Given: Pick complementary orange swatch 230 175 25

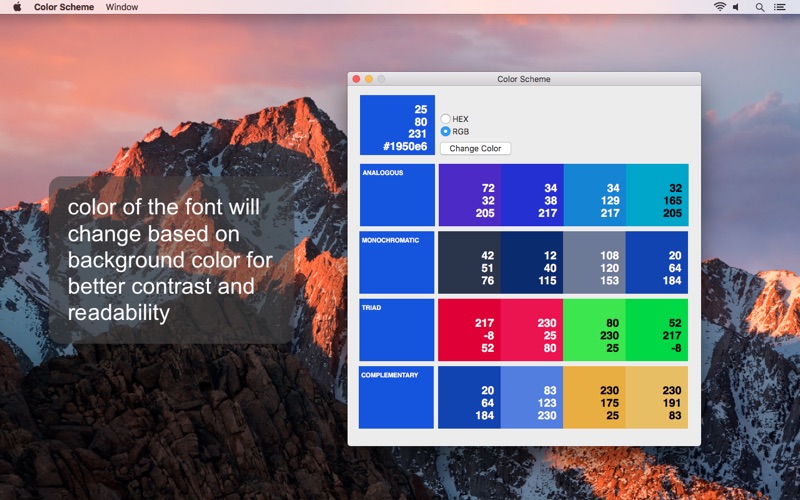Looking at the screenshot, I should coord(594,397).
